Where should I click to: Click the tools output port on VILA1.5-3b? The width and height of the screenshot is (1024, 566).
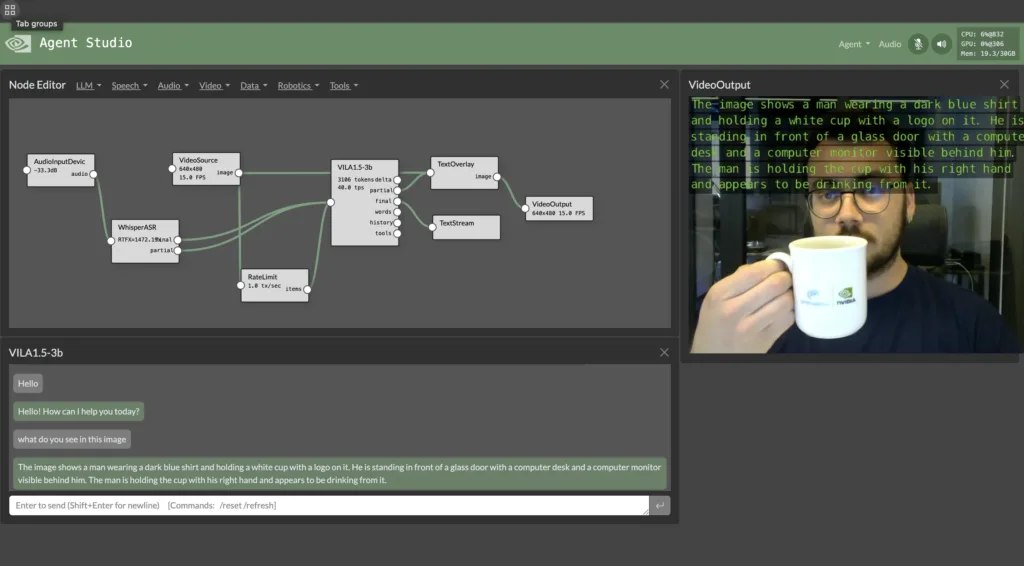click(x=397, y=233)
